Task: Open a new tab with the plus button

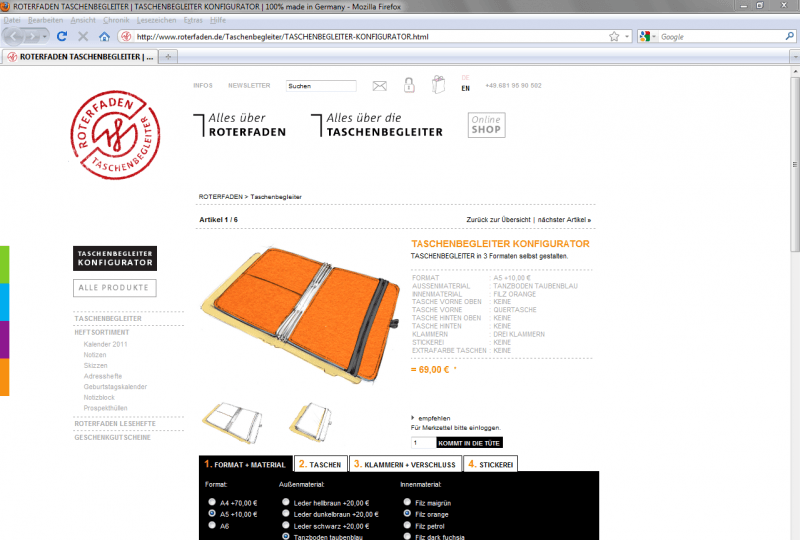Action: tap(168, 57)
